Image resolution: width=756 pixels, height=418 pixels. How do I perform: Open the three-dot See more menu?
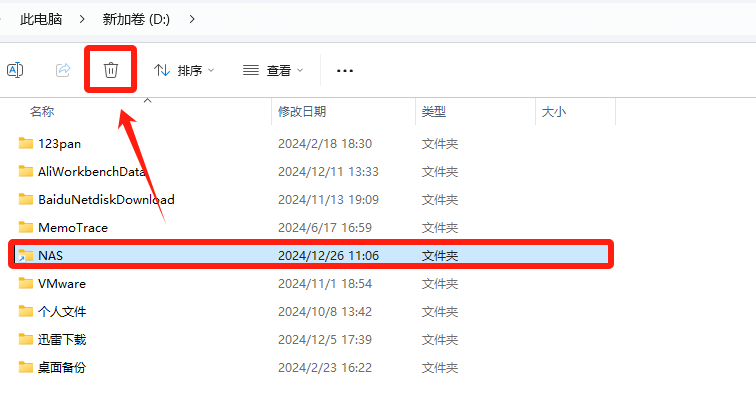pos(345,71)
